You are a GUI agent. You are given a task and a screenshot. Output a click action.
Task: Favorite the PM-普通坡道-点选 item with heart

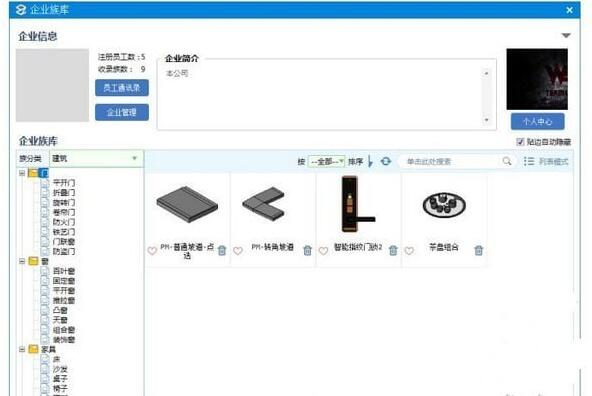pos(152,251)
